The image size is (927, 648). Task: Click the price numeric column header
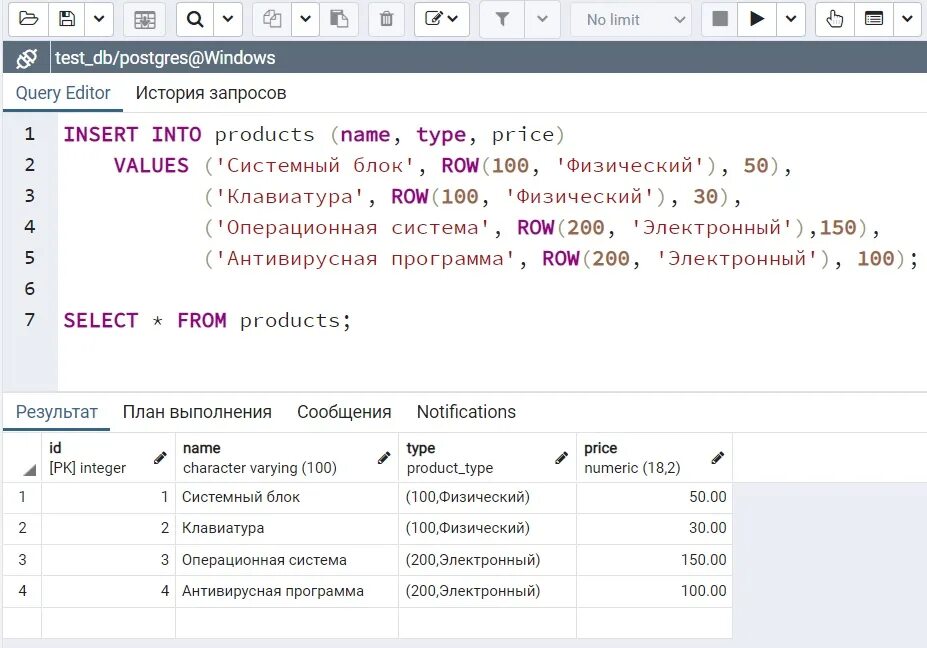click(654, 458)
